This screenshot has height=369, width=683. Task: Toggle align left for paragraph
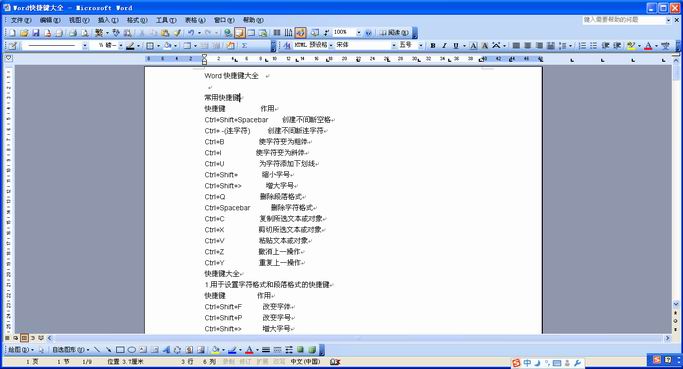[x=516, y=45]
